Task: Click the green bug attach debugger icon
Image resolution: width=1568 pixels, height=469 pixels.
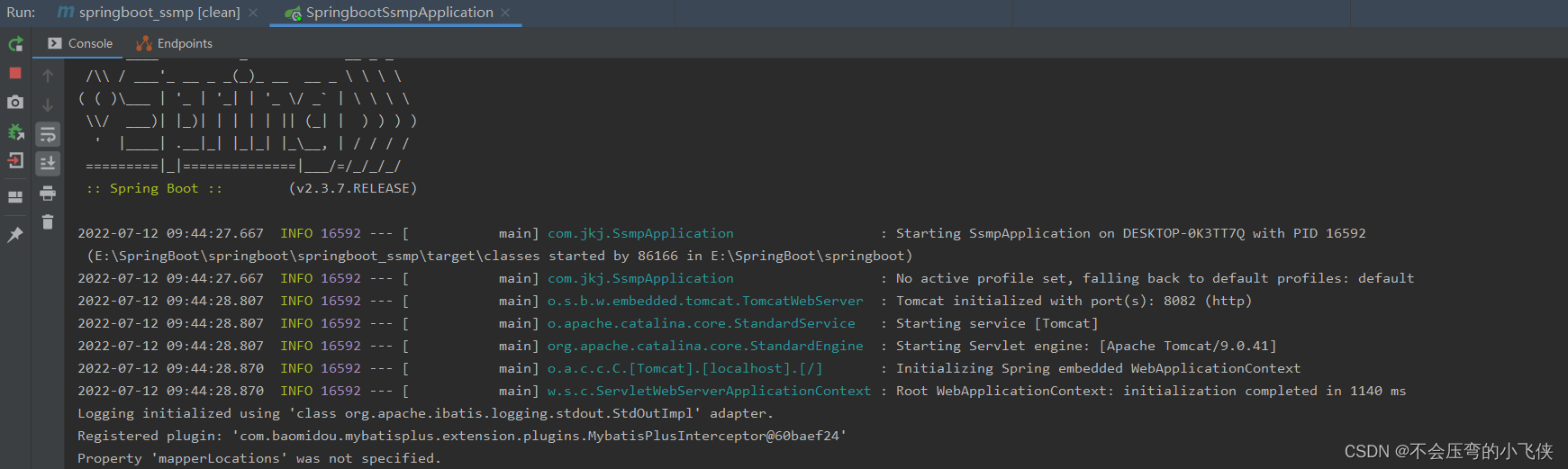Action: (x=15, y=132)
